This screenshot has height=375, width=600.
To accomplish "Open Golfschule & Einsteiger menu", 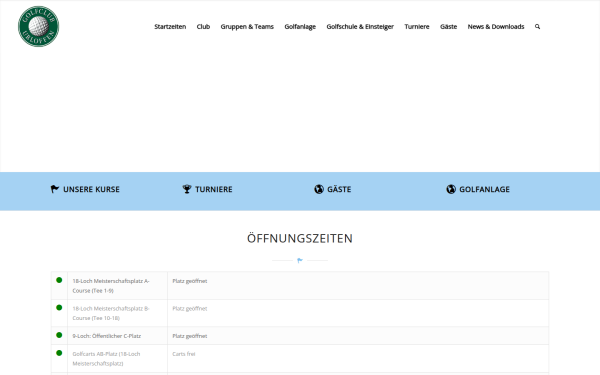I will coord(360,26).
